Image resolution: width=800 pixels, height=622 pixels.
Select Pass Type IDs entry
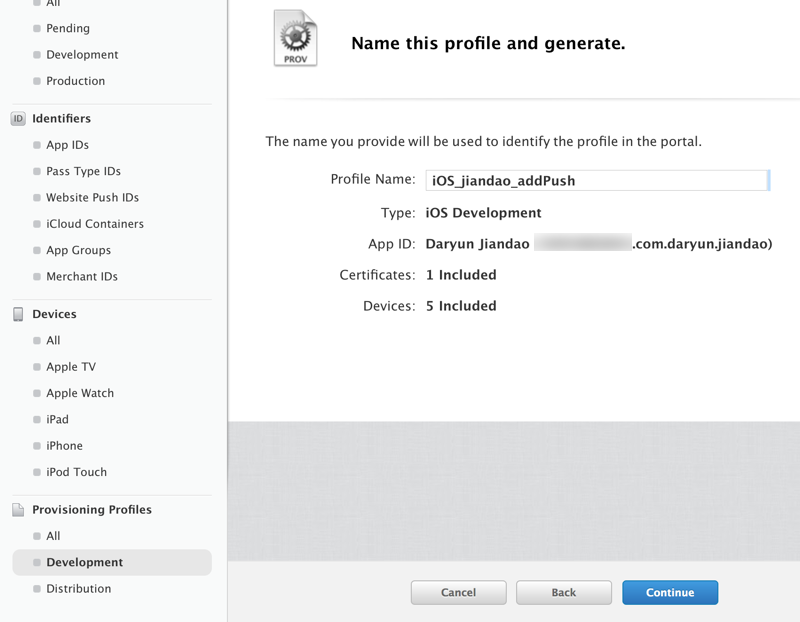tap(83, 172)
